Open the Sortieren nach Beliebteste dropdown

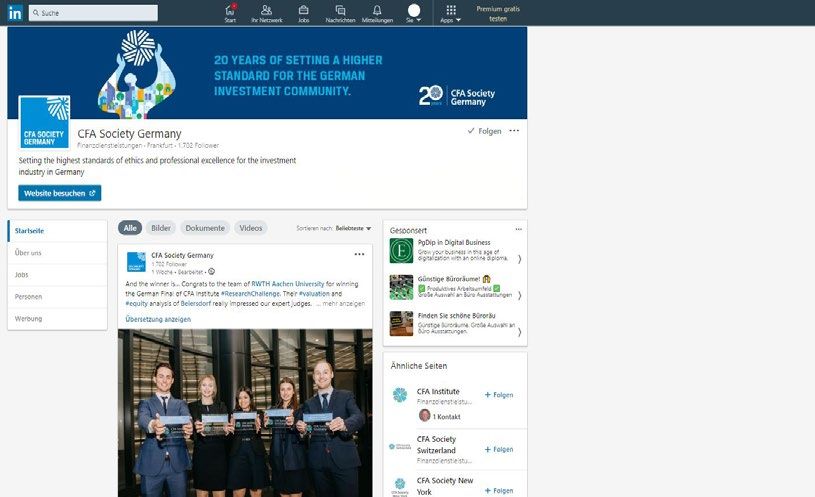(334, 228)
